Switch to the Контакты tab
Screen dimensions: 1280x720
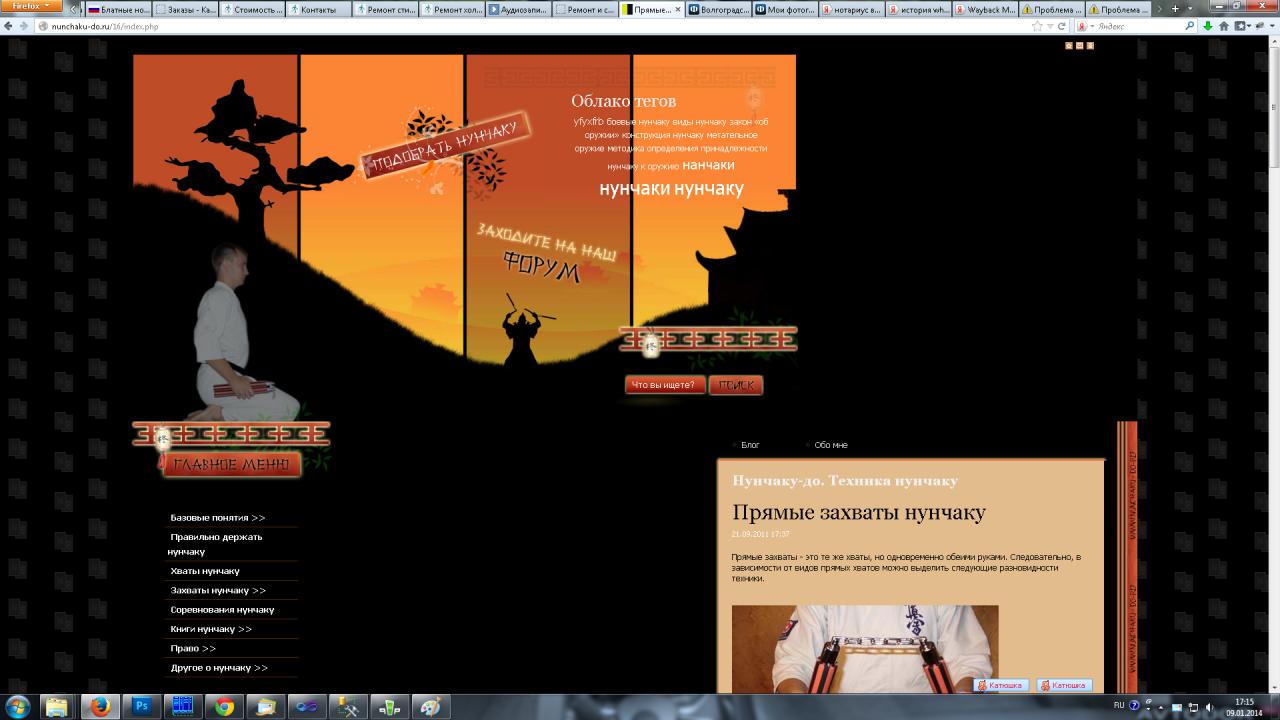[x=318, y=9]
